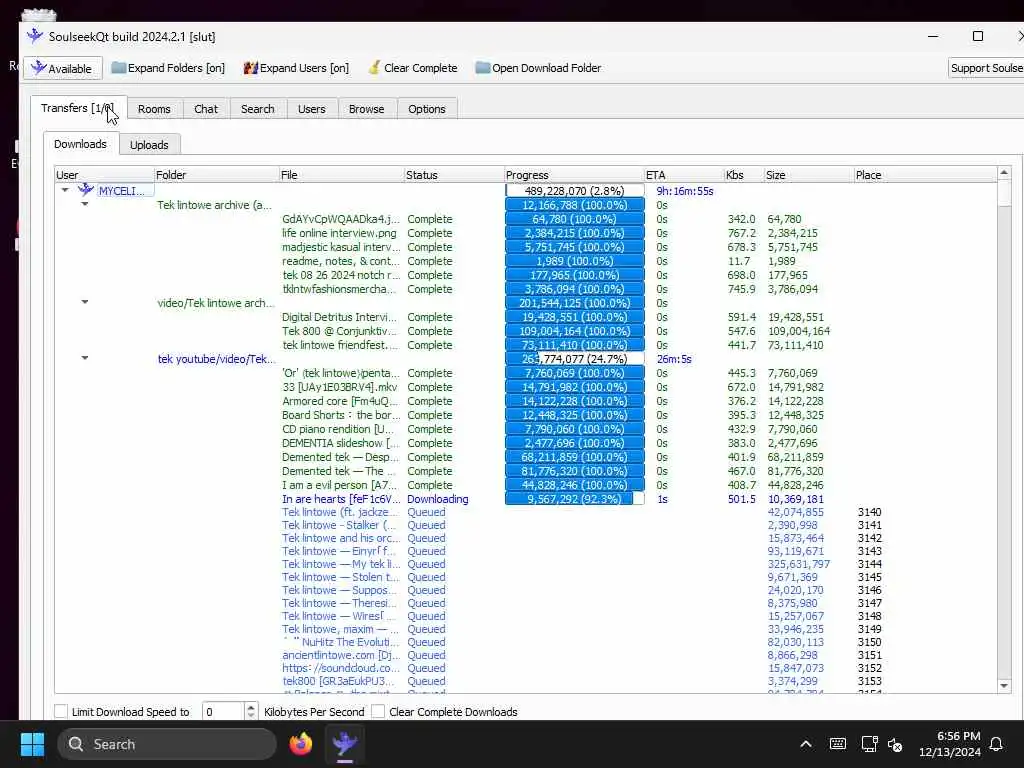Decrease speed limit with down stepper arrow
Screen dimensions: 1024x768
coord(251,716)
